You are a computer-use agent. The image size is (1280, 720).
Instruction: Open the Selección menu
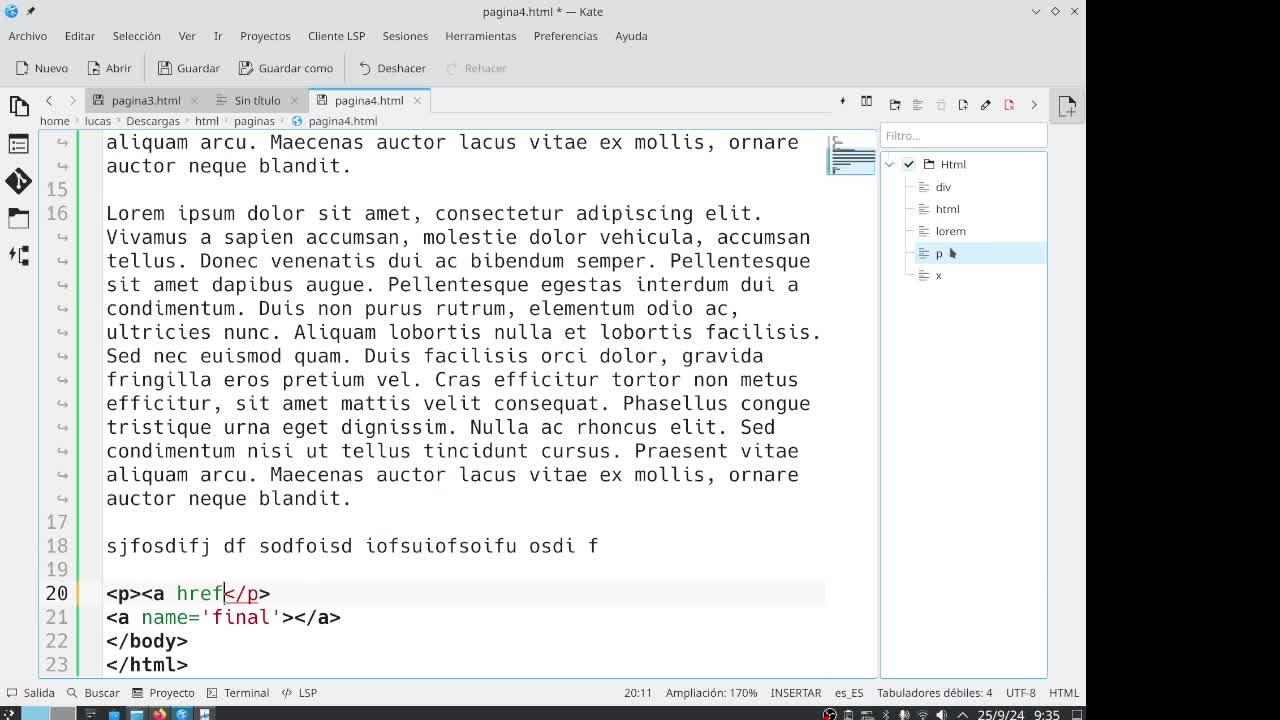point(137,36)
